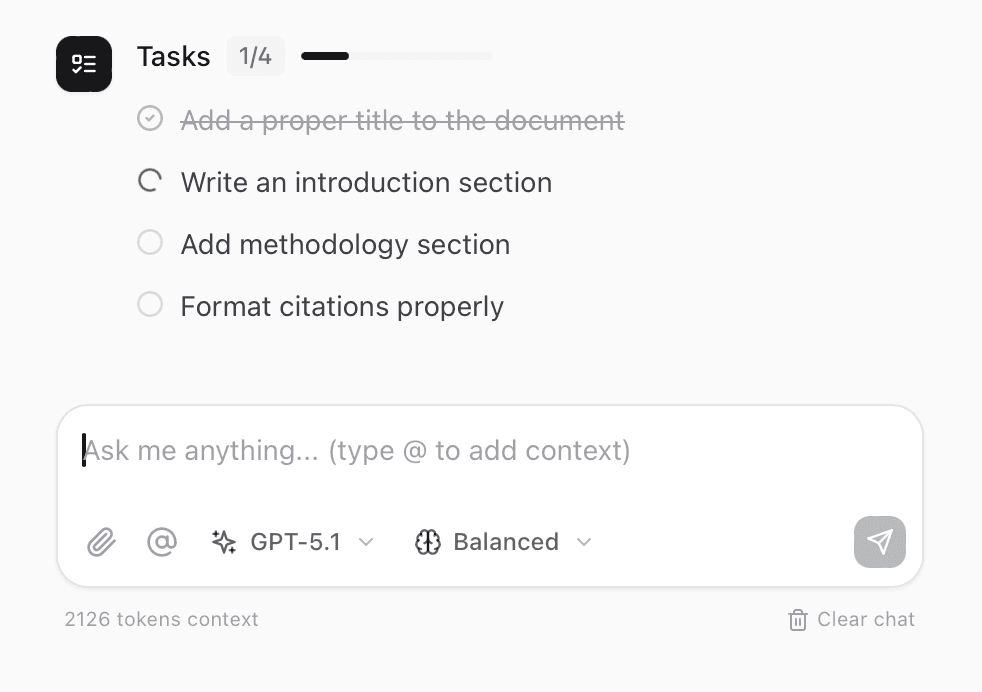This screenshot has height=692, width=982.
Task: Uncheck the completed document title task
Action: click(150, 118)
